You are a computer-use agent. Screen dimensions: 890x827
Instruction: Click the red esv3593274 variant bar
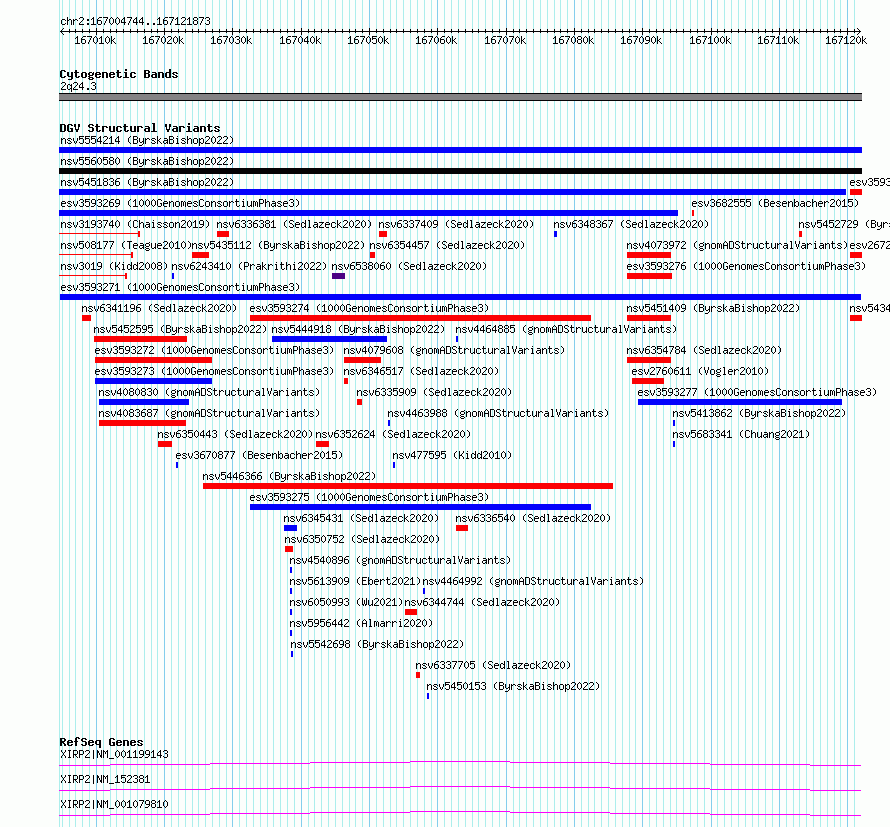coord(421,318)
